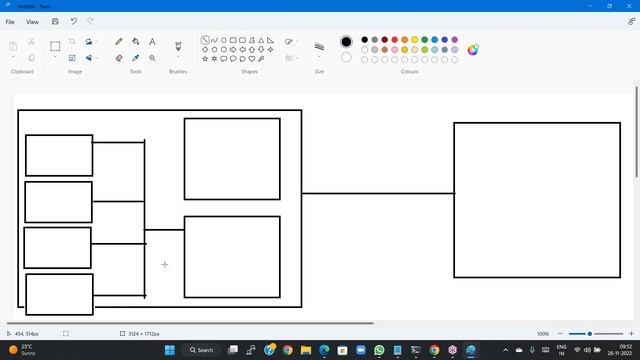Screen dimensions: 640x360
Task: Click the Copy icon in Clipboard group
Action: pos(31,58)
